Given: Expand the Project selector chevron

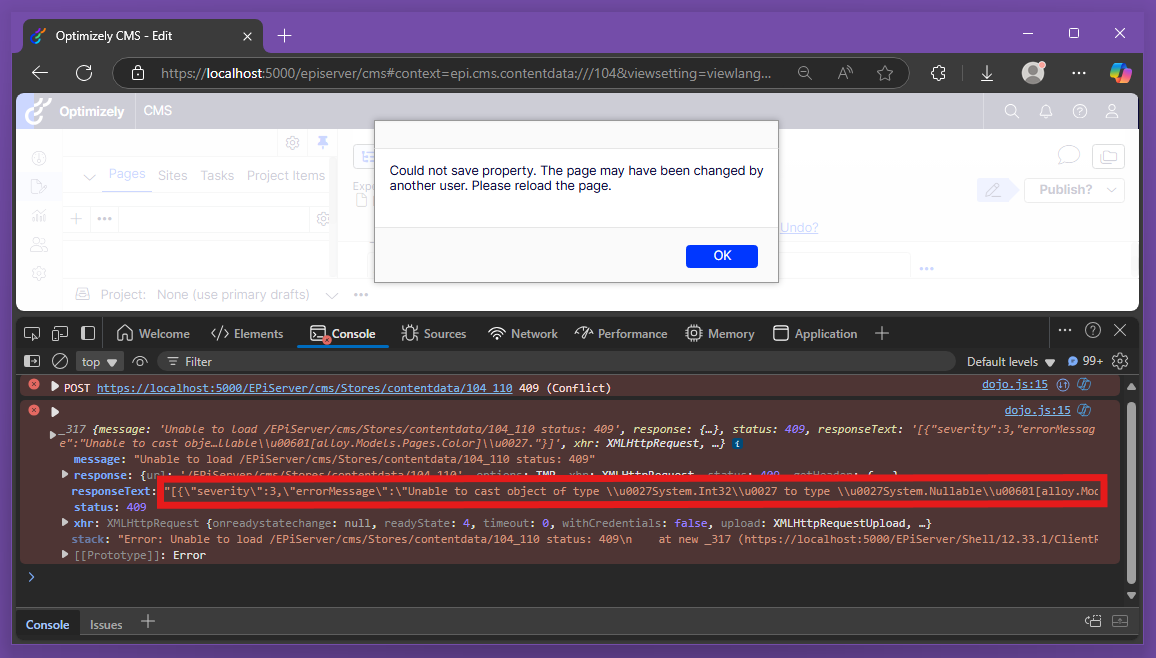Looking at the screenshot, I should click(332, 295).
